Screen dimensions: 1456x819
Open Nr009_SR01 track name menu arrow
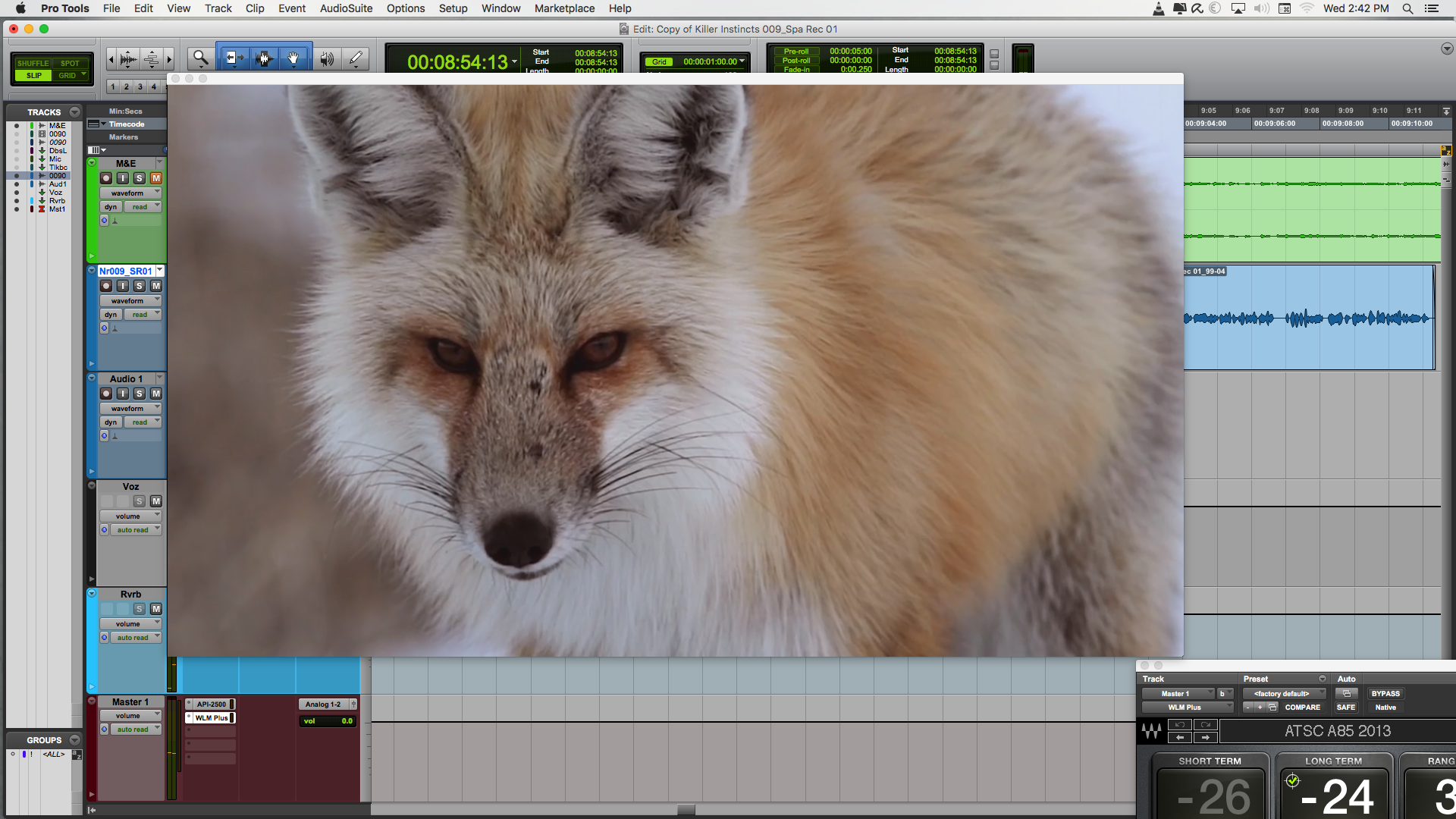click(160, 271)
